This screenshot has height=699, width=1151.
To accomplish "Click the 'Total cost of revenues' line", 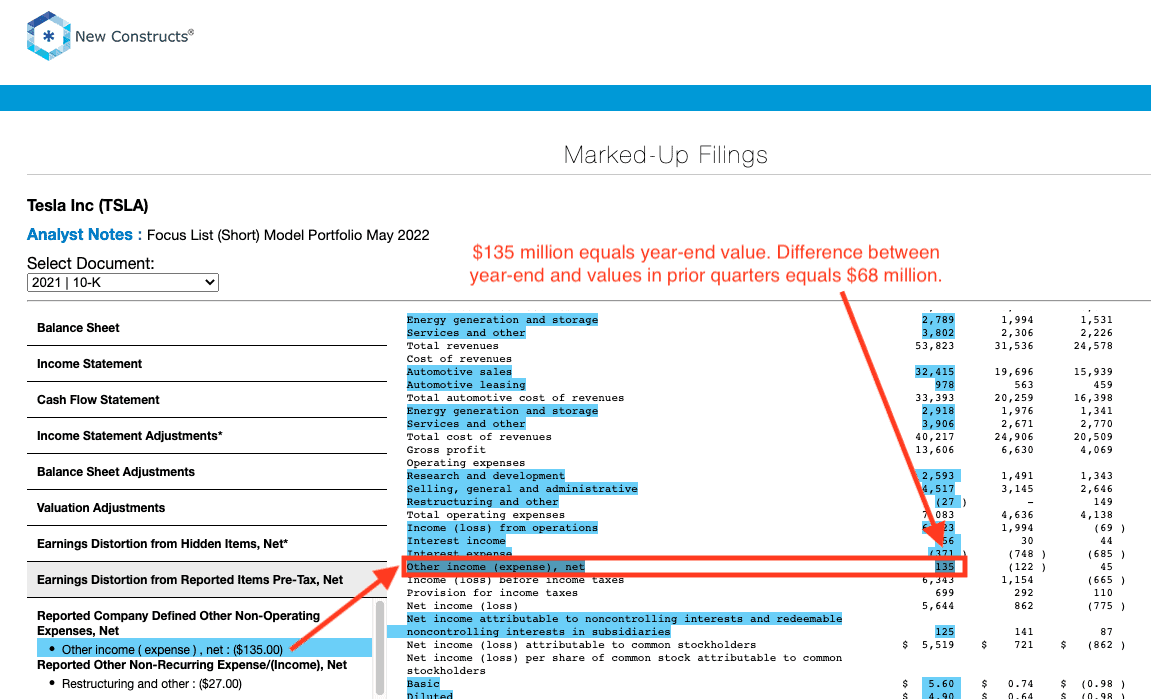I will point(479,437).
